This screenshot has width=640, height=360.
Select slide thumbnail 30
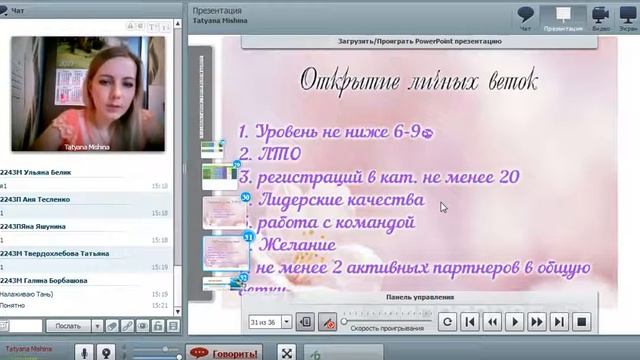coord(225,212)
